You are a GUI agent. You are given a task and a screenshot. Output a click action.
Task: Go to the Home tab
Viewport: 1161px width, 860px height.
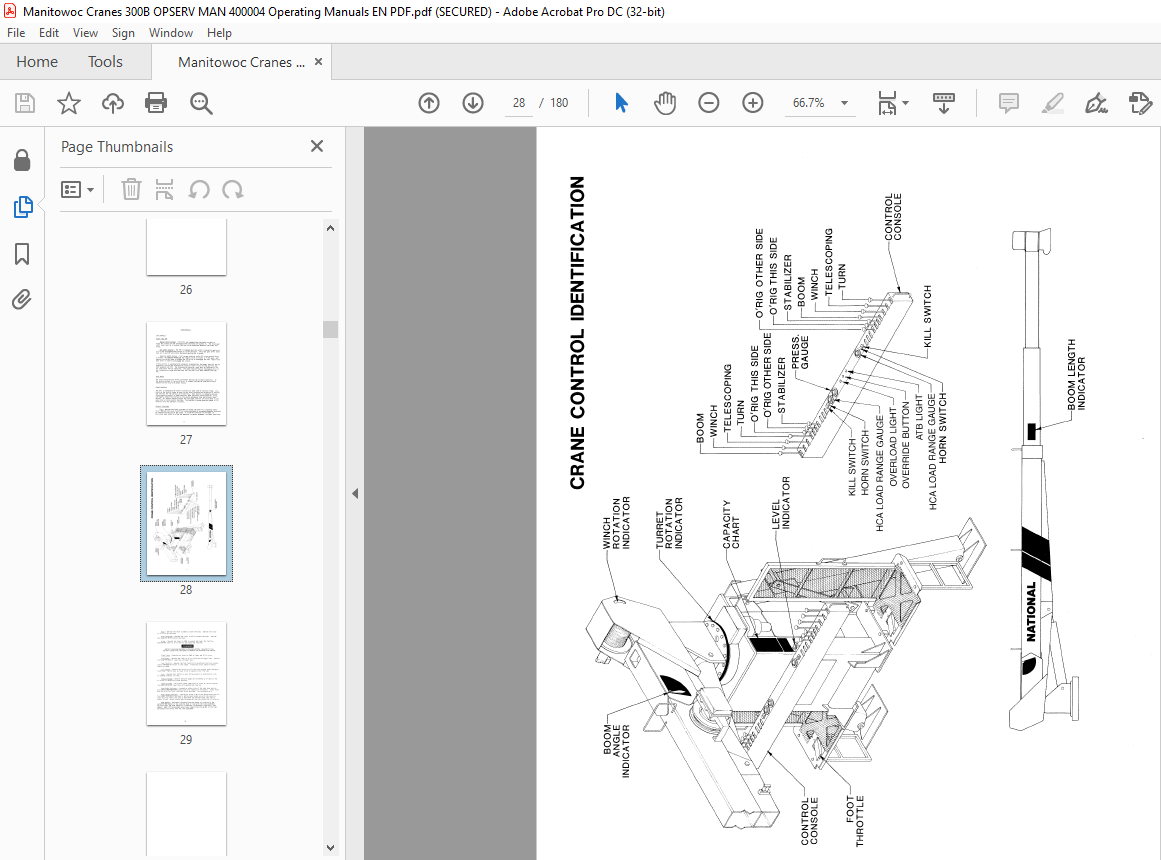37,61
